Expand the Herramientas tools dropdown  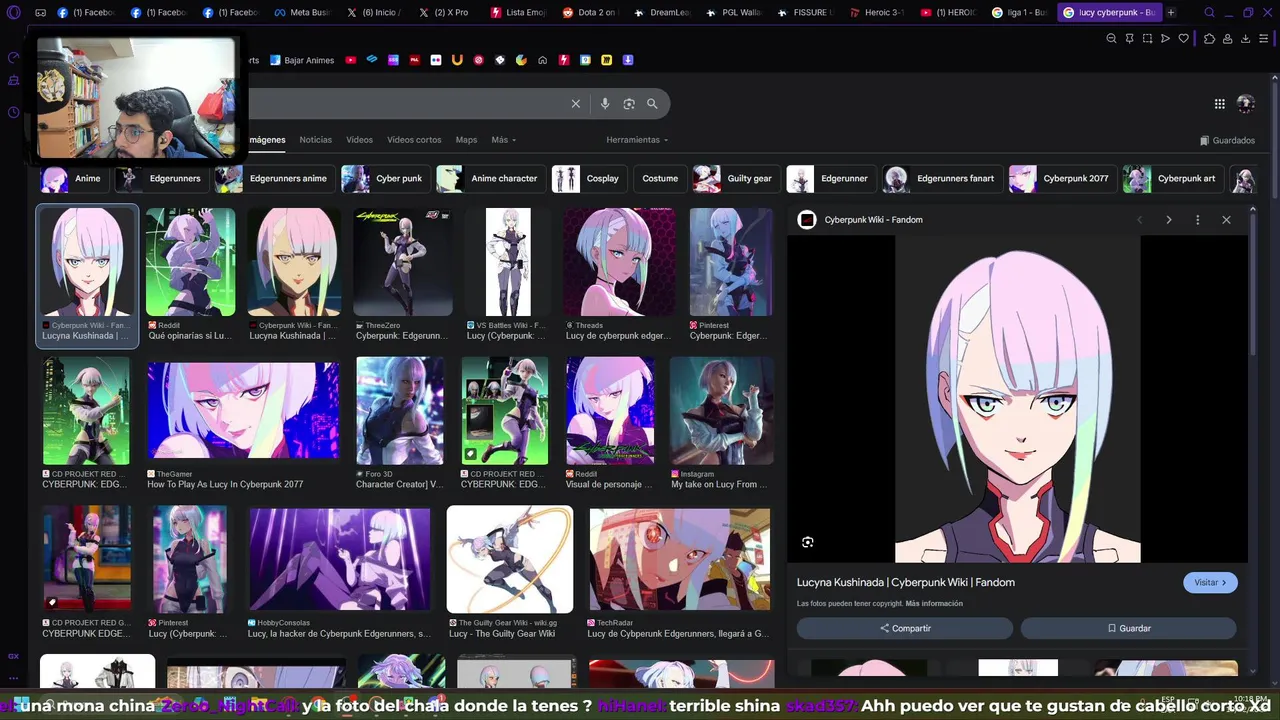[637, 140]
